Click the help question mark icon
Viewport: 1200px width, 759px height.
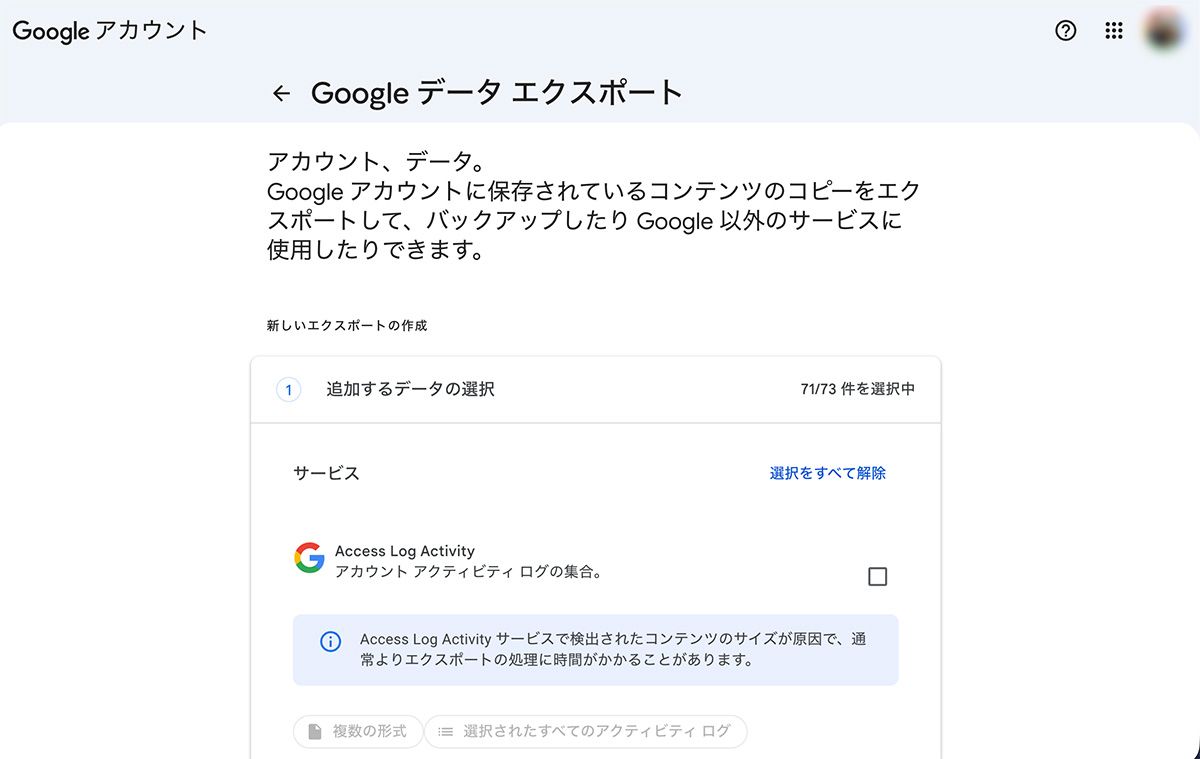pos(1065,31)
